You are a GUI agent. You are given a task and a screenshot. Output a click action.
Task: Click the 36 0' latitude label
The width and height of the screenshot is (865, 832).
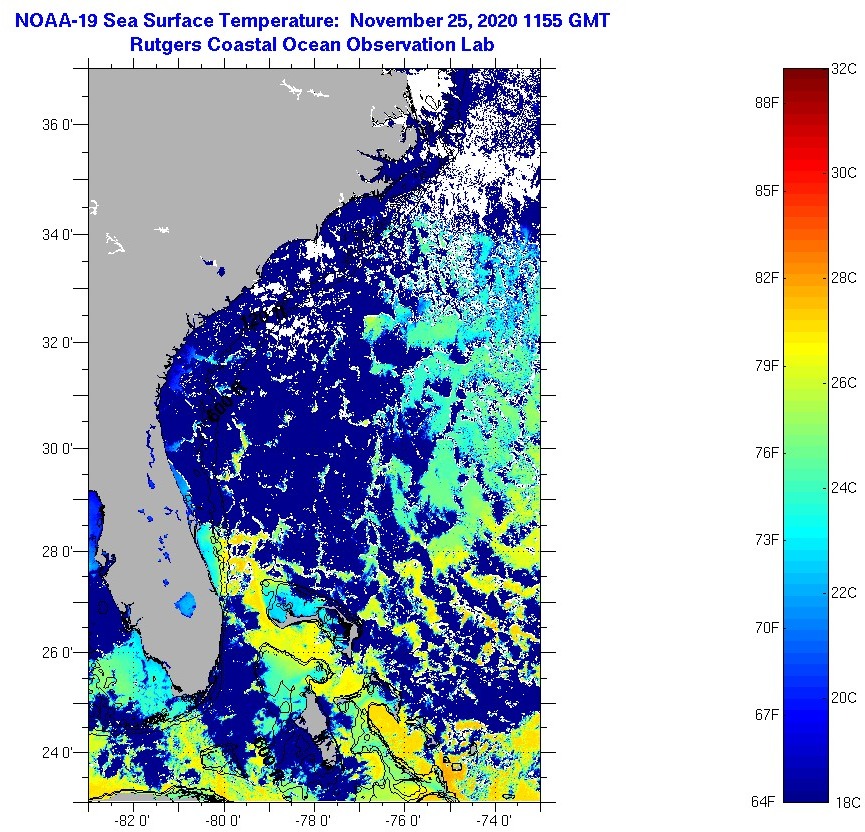coord(57,125)
